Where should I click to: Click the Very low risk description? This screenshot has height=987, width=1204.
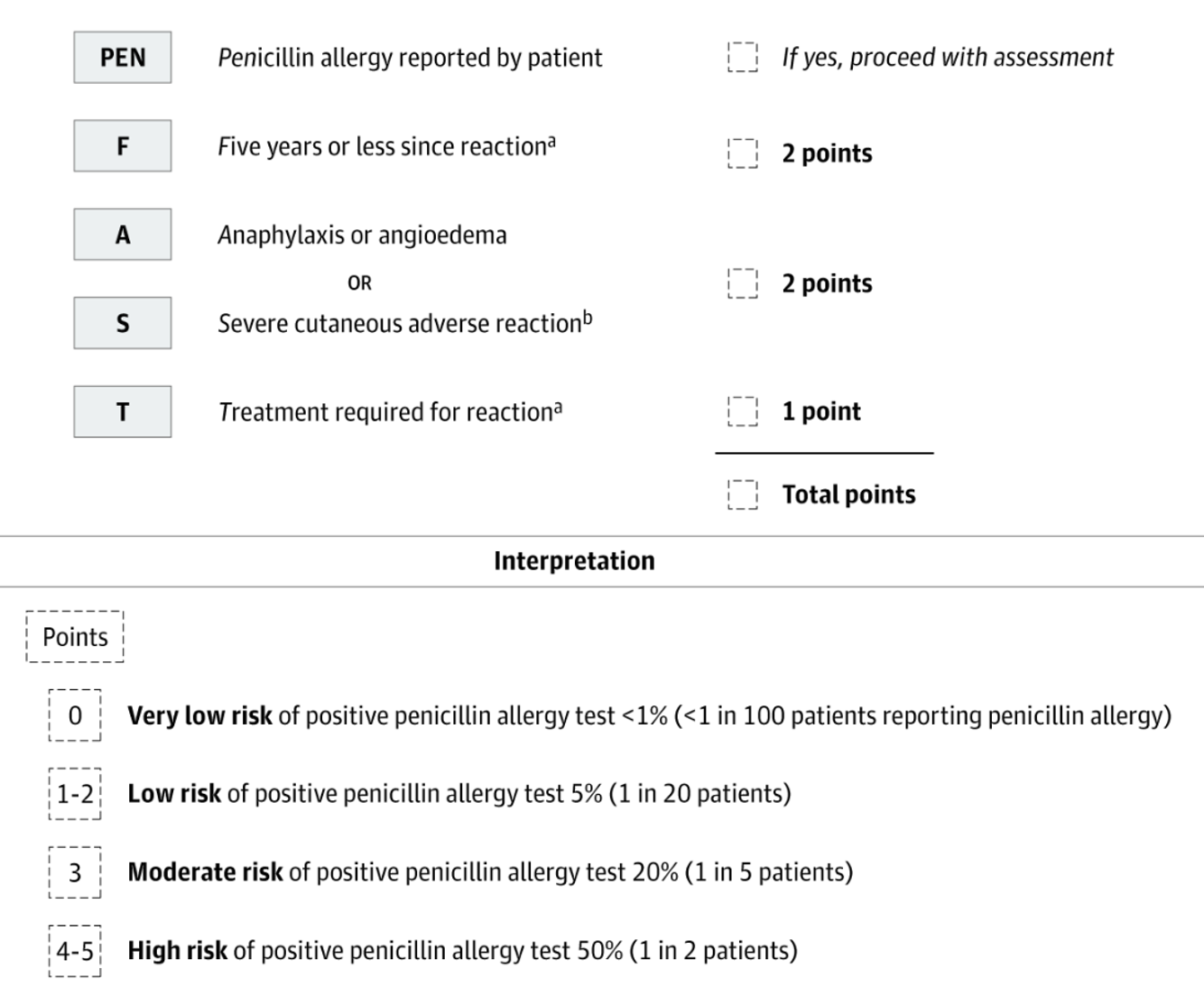(x=650, y=716)
